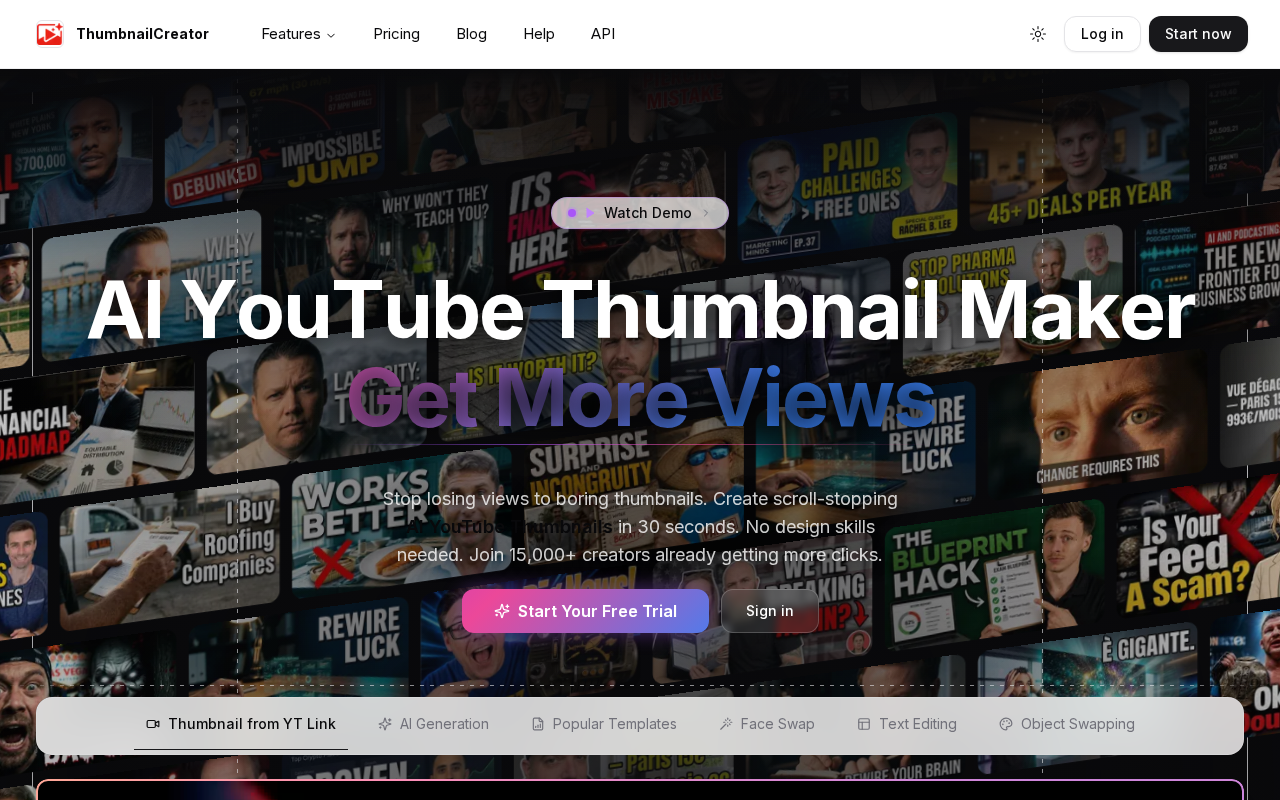Expand the Features dropdown menu
The width and height of the screenshot is (1280, 800).
click(x=298, y=34)
